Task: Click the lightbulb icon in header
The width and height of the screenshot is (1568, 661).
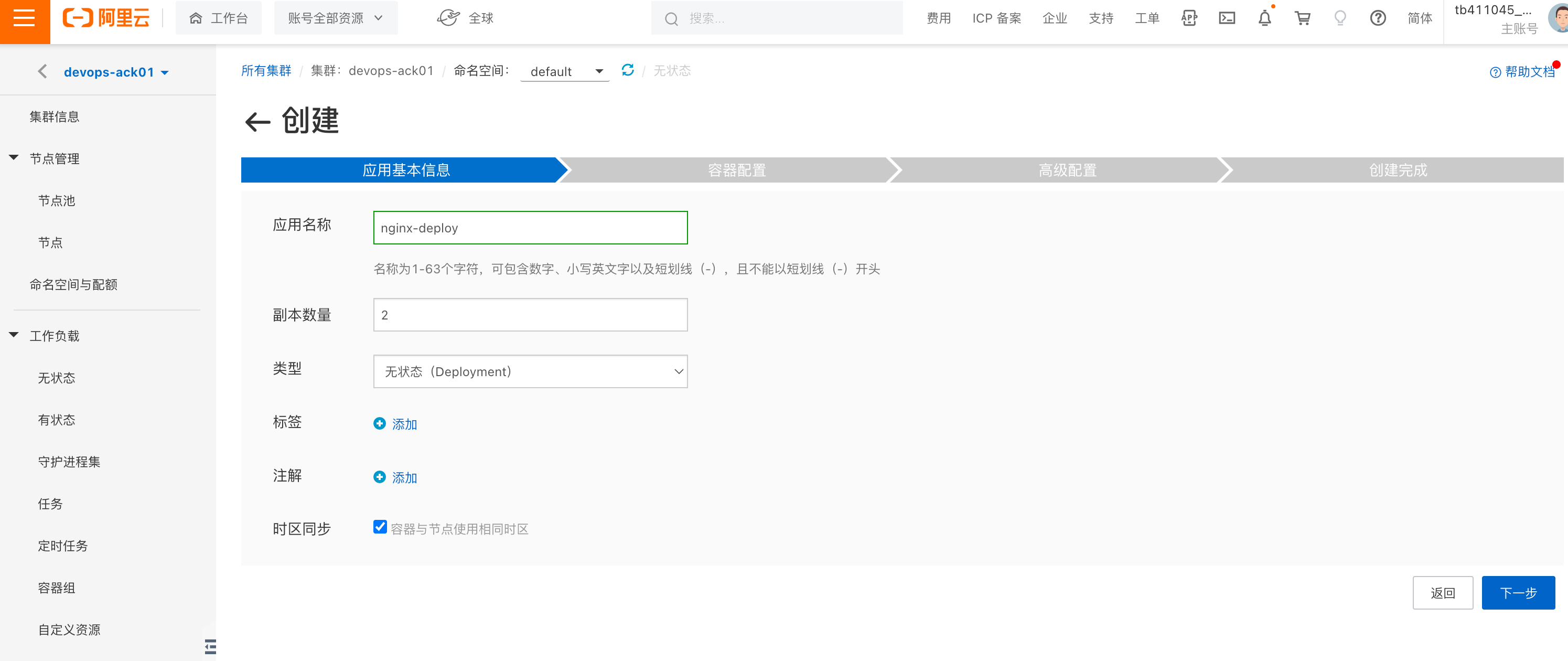Action: click(1340, 18)
